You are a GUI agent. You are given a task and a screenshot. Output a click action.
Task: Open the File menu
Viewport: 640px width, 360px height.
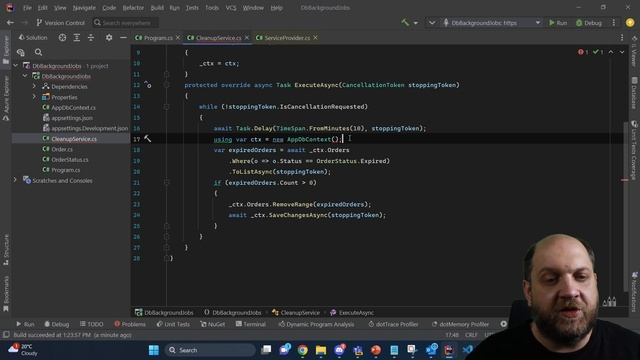click(x=27, y=8)
